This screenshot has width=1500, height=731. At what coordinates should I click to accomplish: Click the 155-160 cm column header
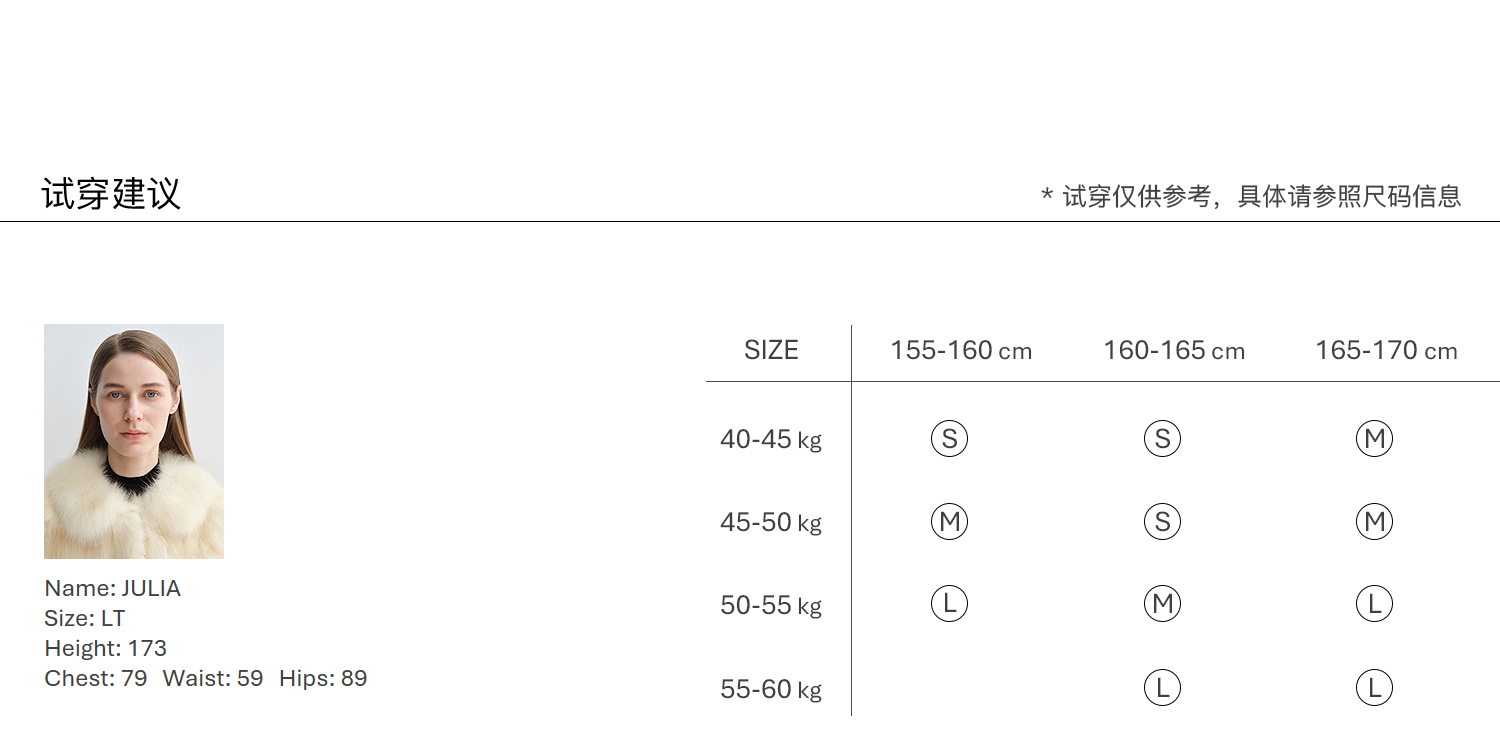961,351
